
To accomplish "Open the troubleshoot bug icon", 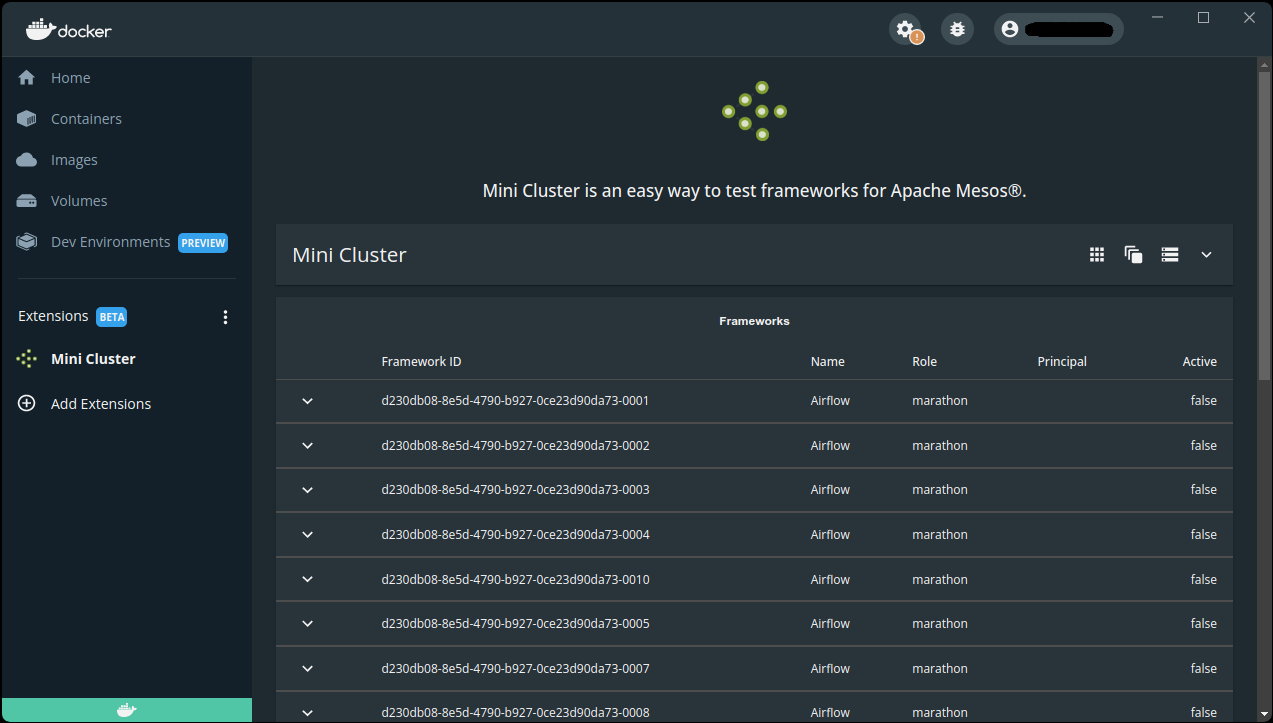I will pyautogui.click(x=957, y=30).
